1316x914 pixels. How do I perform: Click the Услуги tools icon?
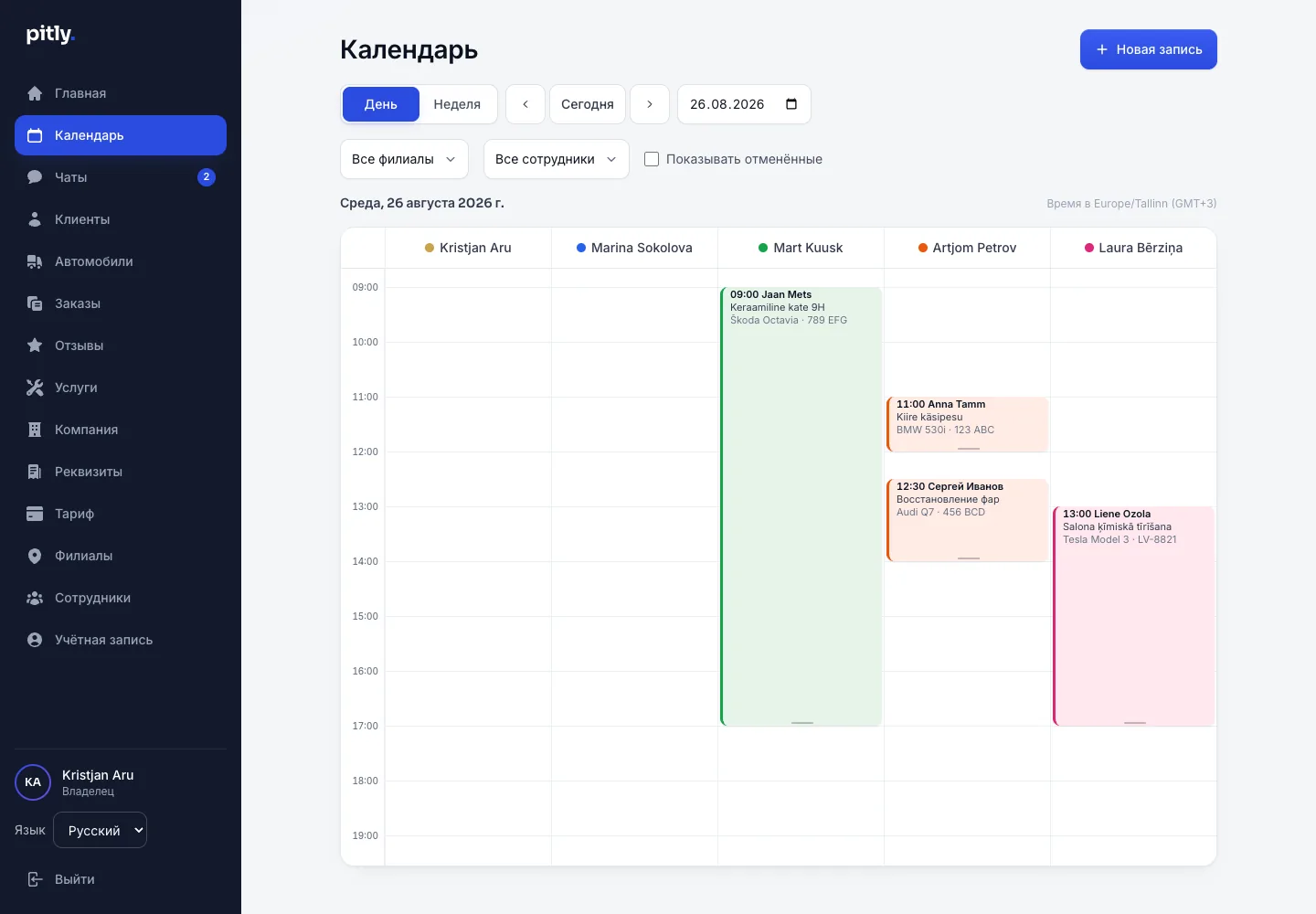[x=35, y=388]
